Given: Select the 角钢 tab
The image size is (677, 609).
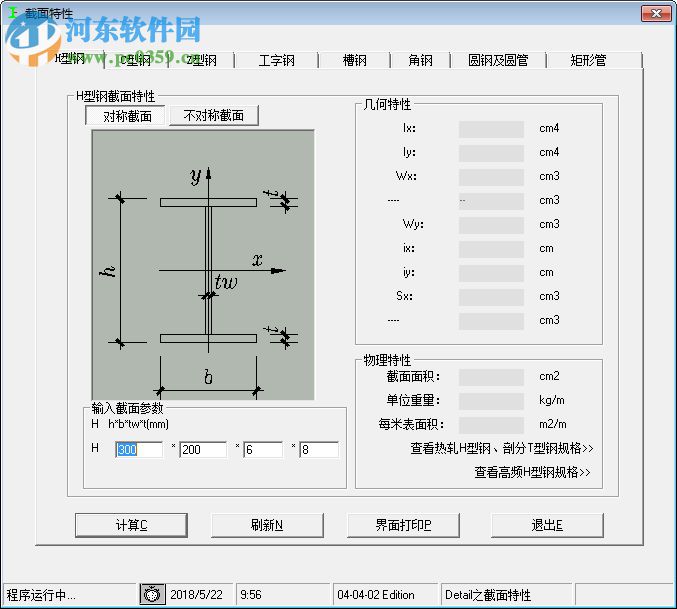Looking at the screenshot, I should coord(420,60).
